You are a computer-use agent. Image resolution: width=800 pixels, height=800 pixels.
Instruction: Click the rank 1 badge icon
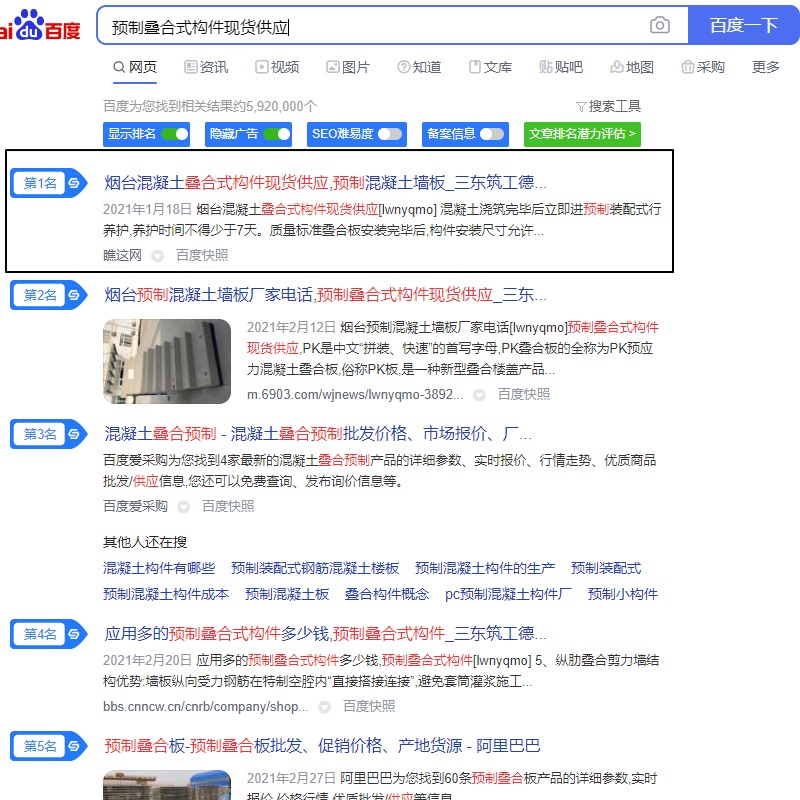[x=48, y=183]
